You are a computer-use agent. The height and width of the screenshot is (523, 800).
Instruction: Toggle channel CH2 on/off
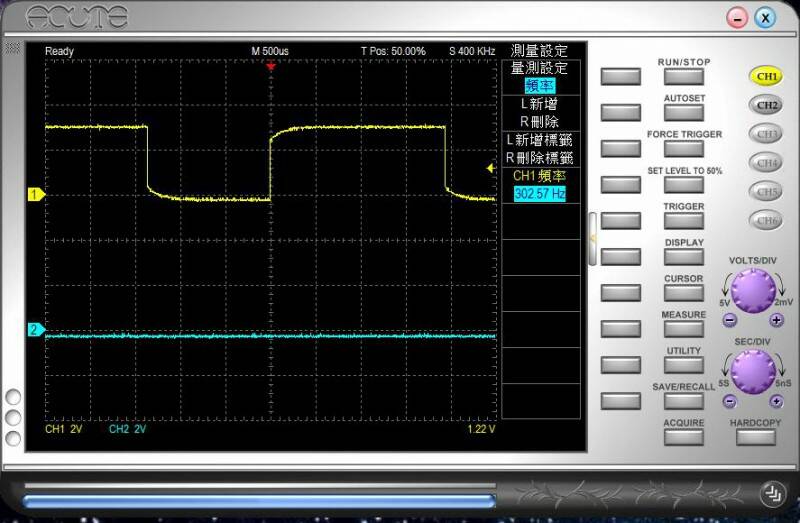[x=766, y=105]
